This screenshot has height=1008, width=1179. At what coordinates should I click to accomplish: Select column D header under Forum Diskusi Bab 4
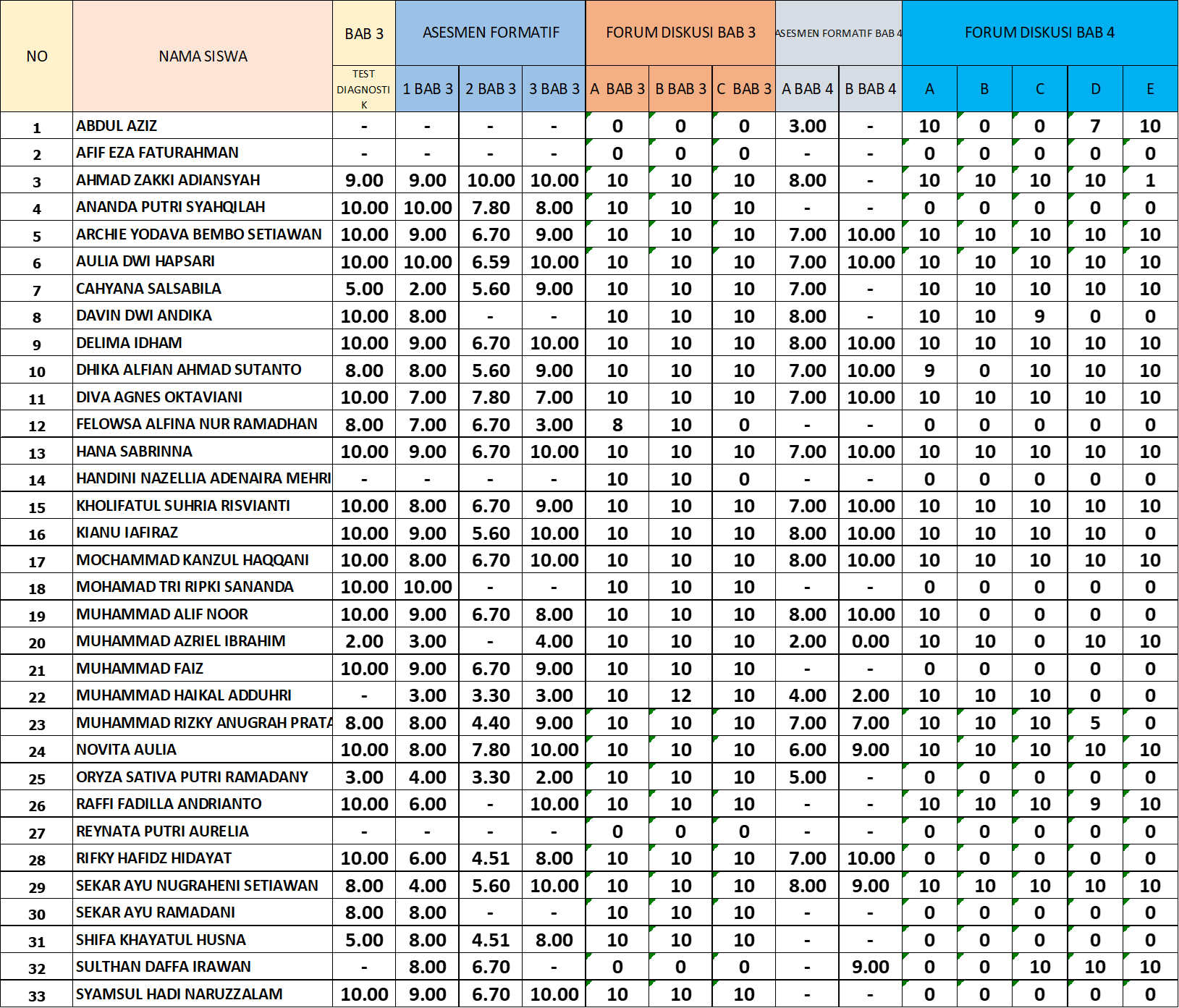click(x=1095, y=89)
